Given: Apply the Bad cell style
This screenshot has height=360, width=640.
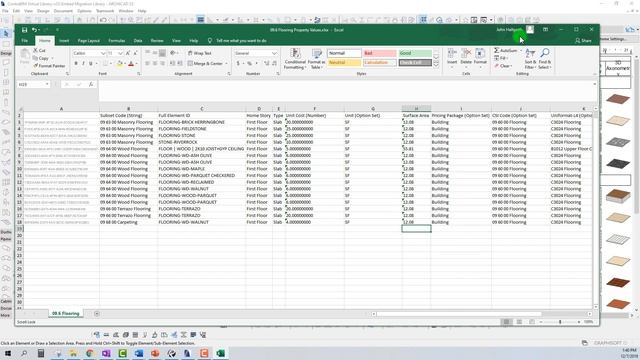Looking at the screenshot, I should coord(380,53).
